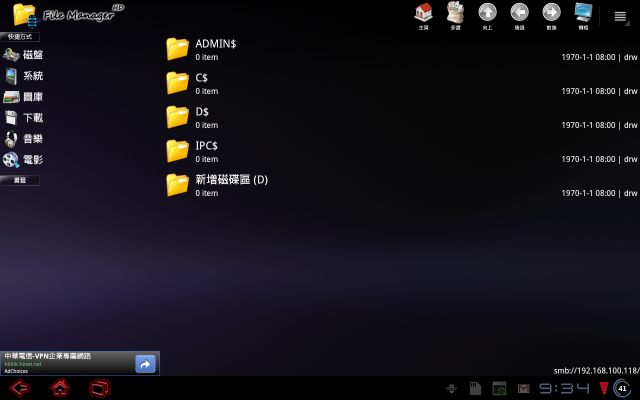Image resolution: width=640 pixels, height=400 pixels.
Task: Open the 音樂 music shortcut
Action: [x=23, y=139]
